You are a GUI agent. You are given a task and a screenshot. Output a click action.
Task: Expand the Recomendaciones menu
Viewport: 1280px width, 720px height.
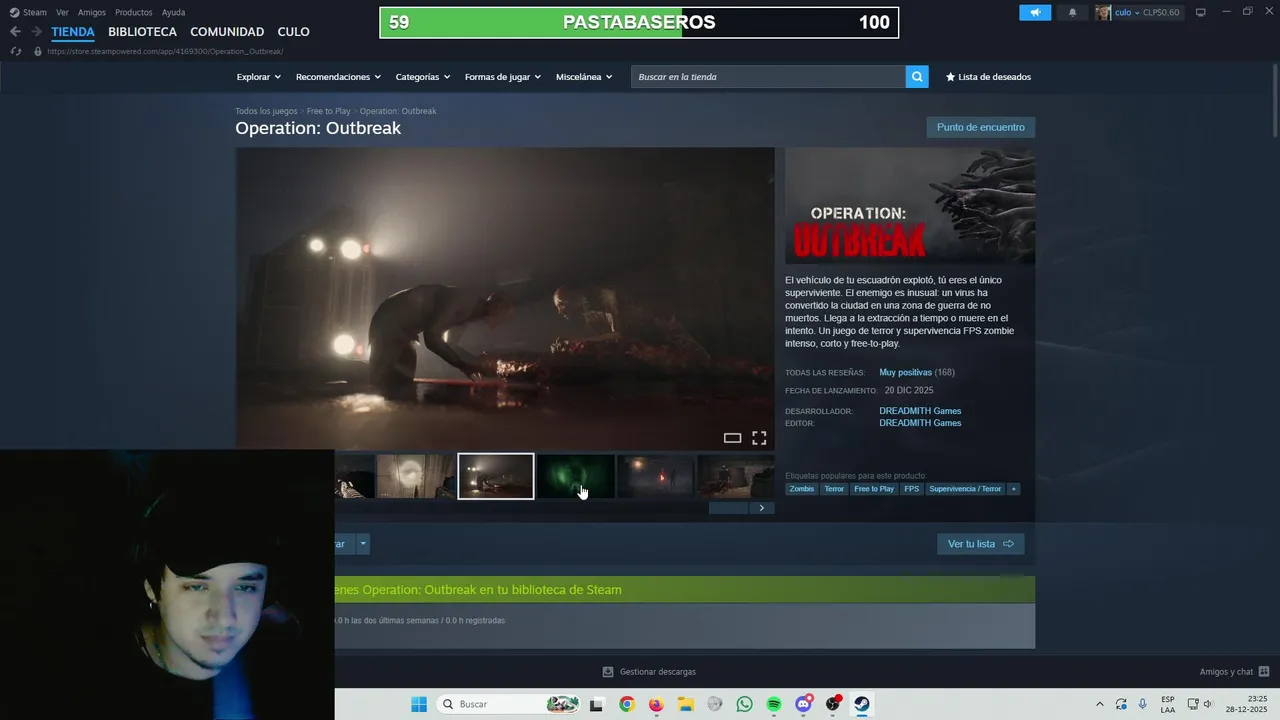[x=338, y=77]
